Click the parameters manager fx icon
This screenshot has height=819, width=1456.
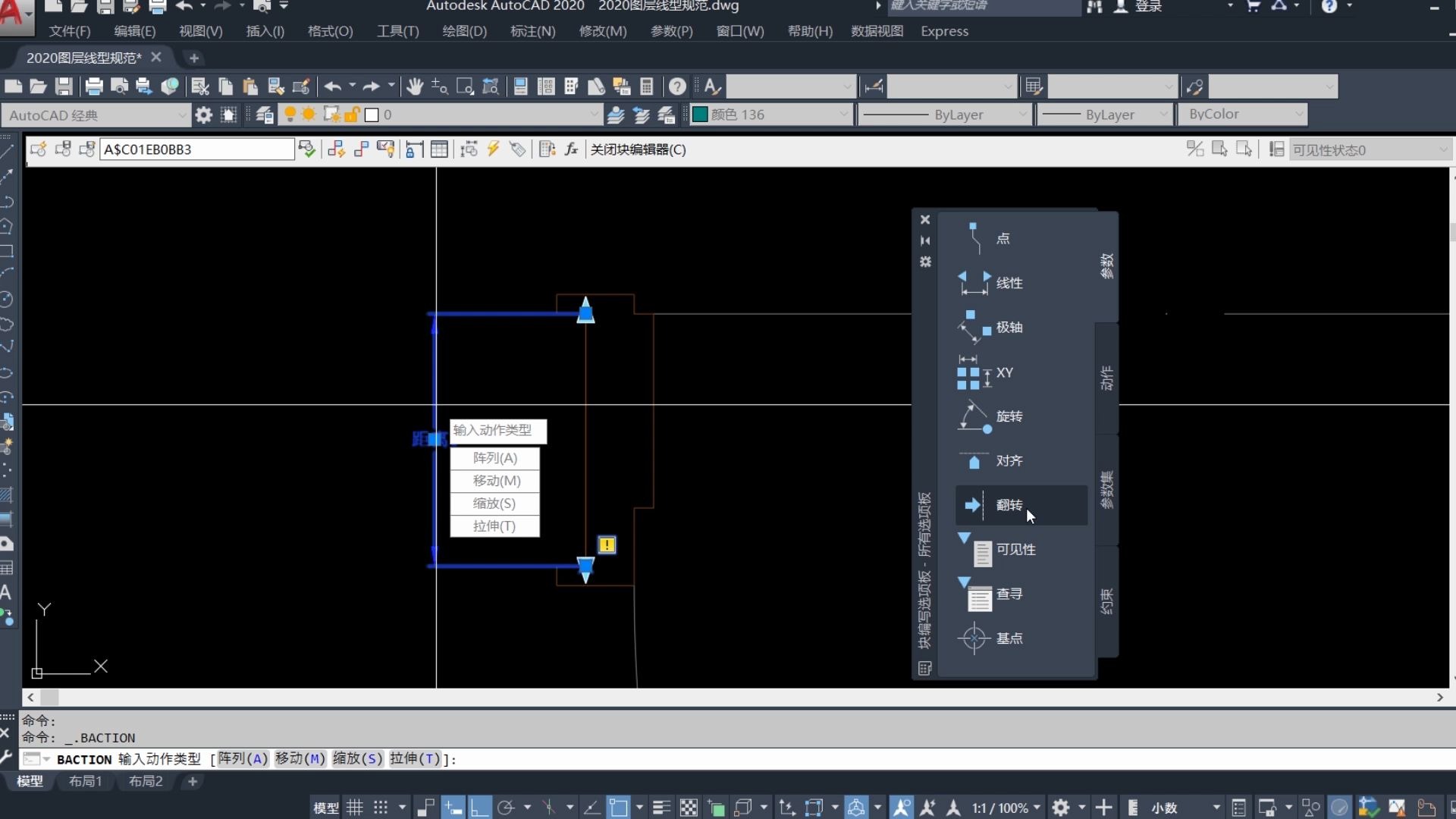(571, 149)
